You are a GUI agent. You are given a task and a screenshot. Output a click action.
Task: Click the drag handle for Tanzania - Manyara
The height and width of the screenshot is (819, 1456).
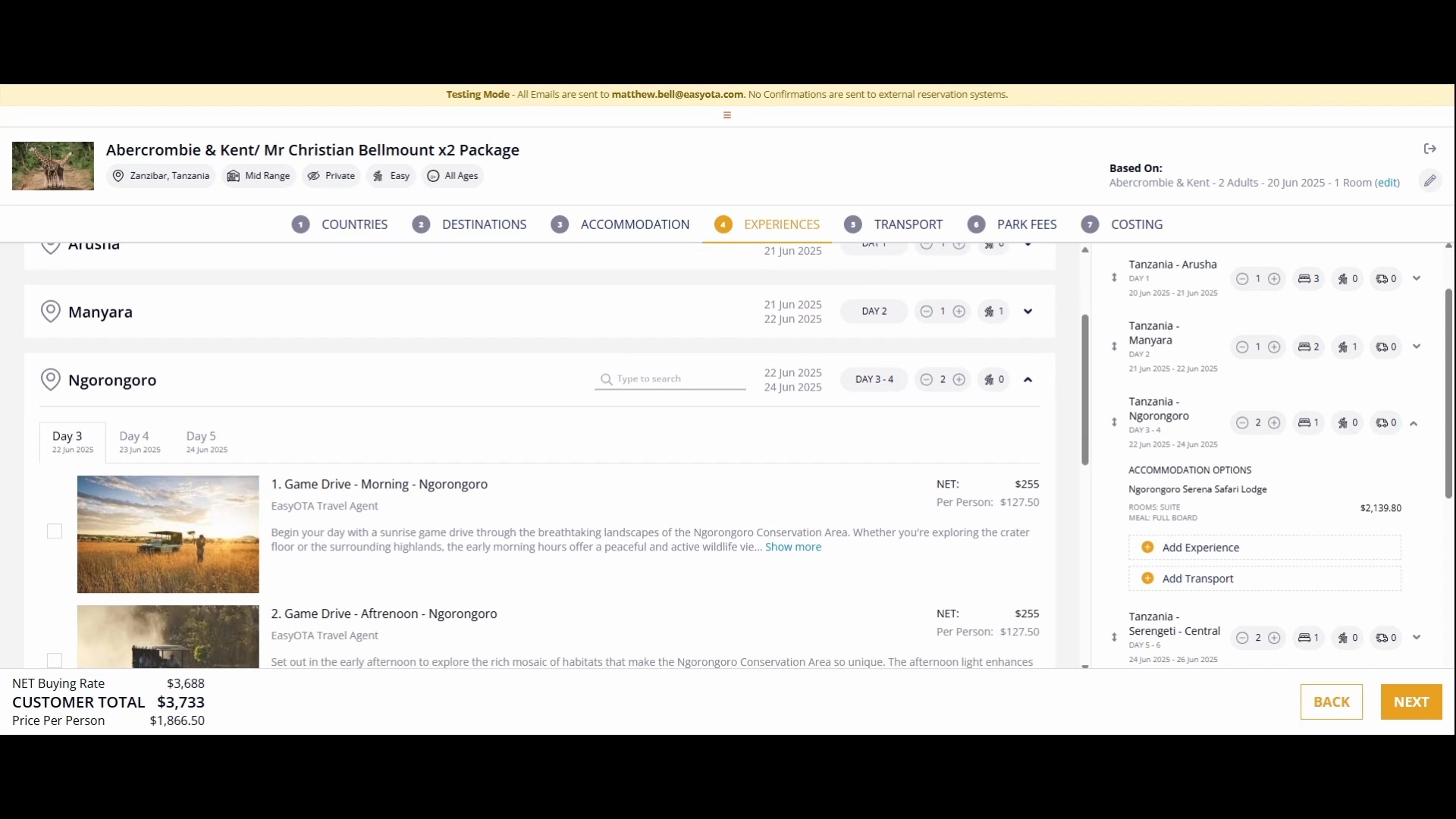[x=1114, y=347]
